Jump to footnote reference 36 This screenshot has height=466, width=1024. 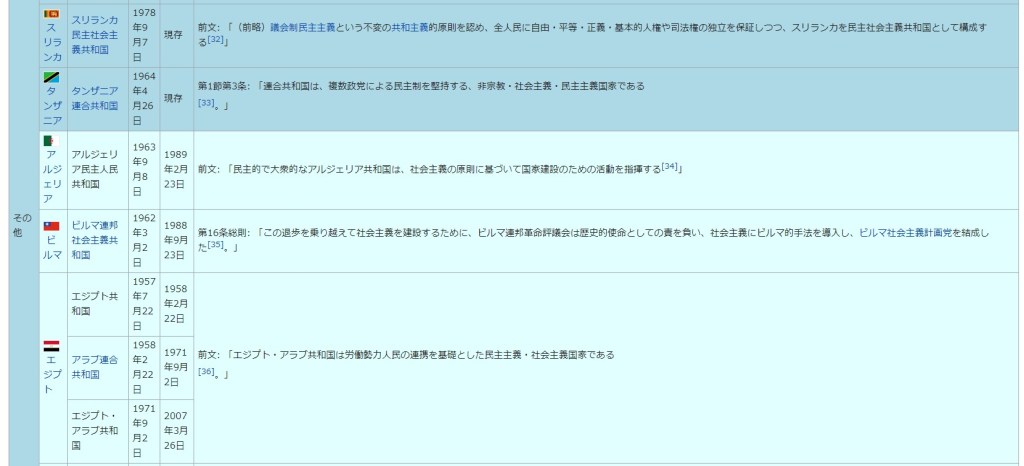(x=207, y=371)
